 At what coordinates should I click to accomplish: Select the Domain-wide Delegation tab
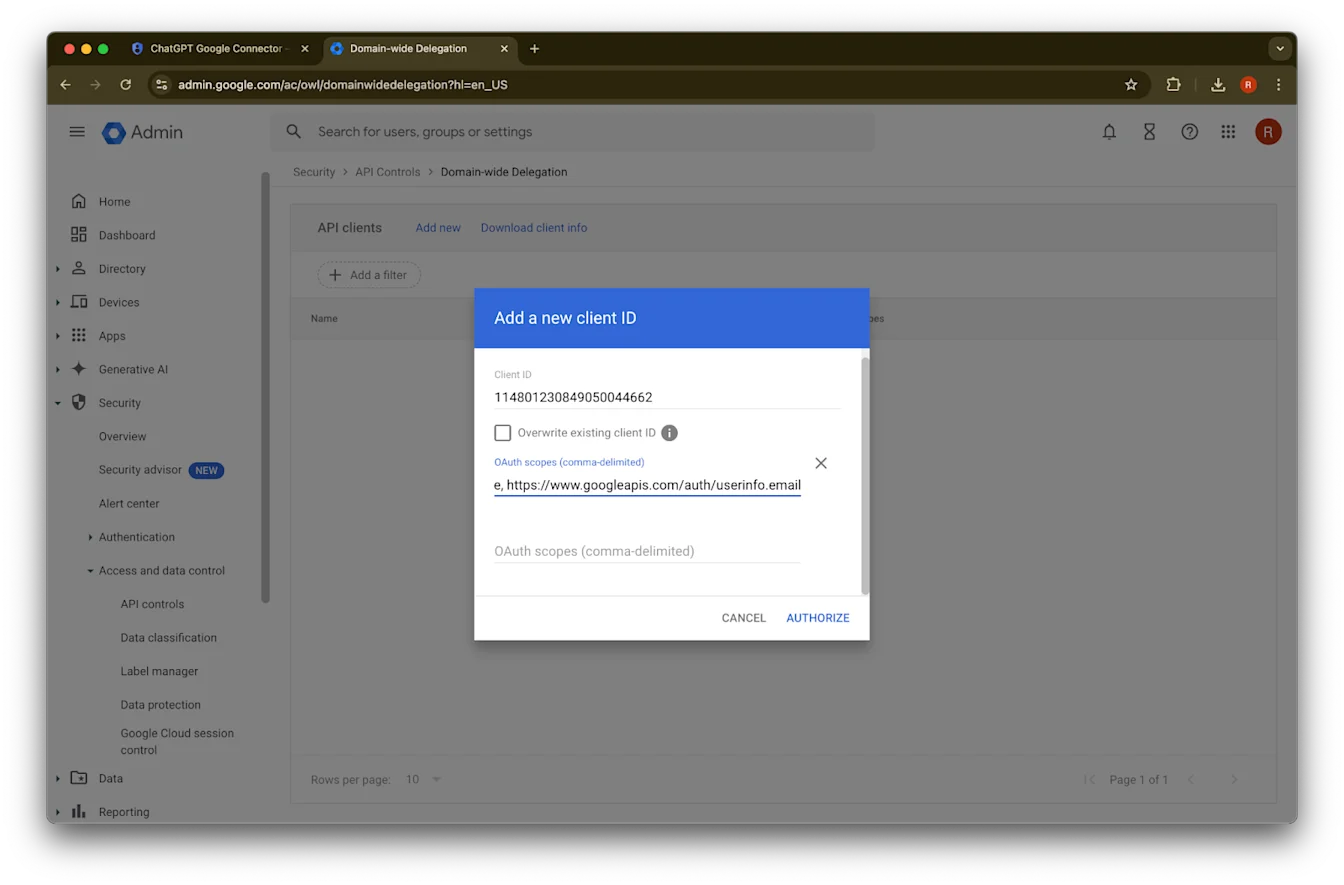pos(419,48)
